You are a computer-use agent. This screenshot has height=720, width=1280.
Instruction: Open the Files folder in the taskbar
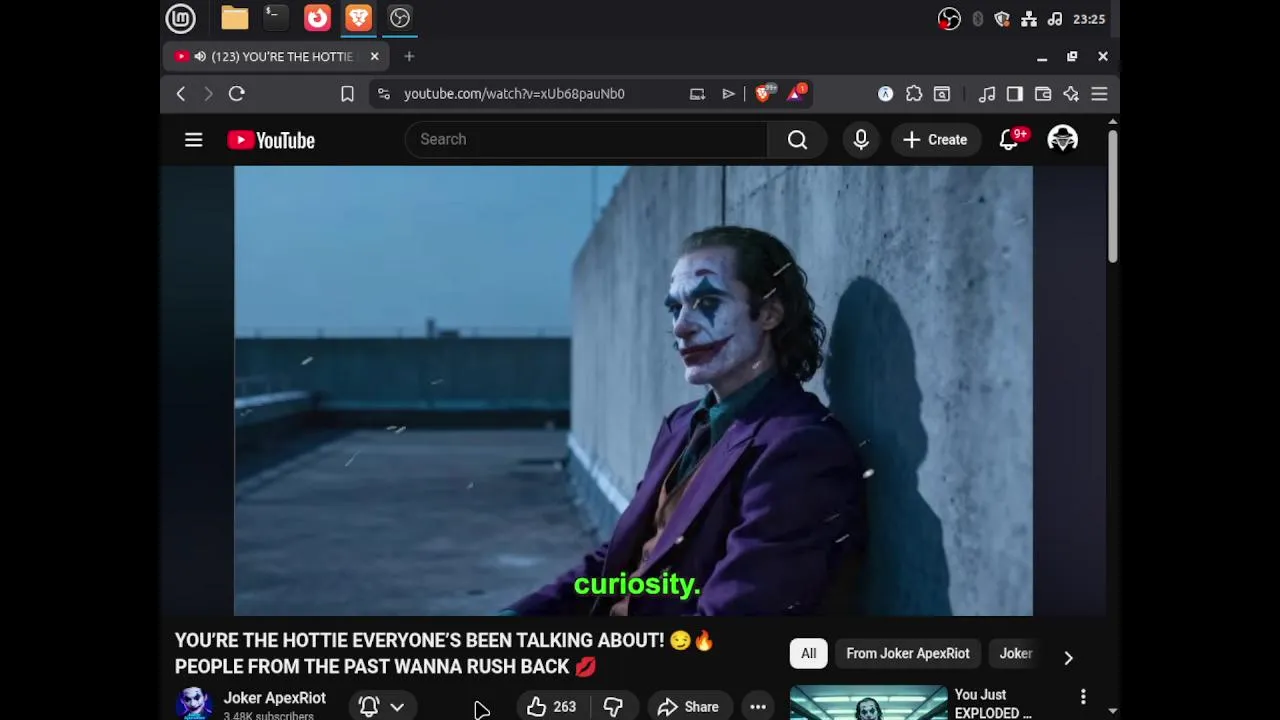click(235, 18)
